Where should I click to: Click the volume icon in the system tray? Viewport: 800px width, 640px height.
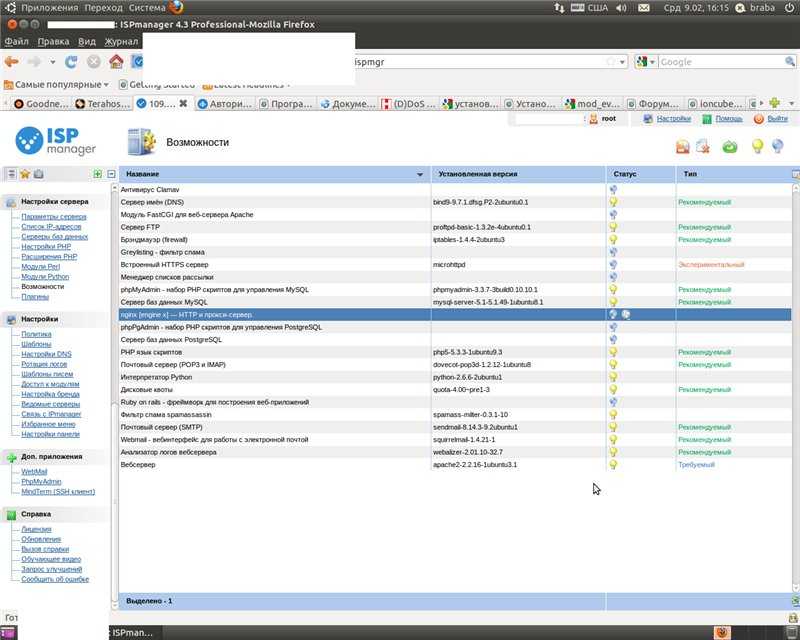tap(621, 8)
